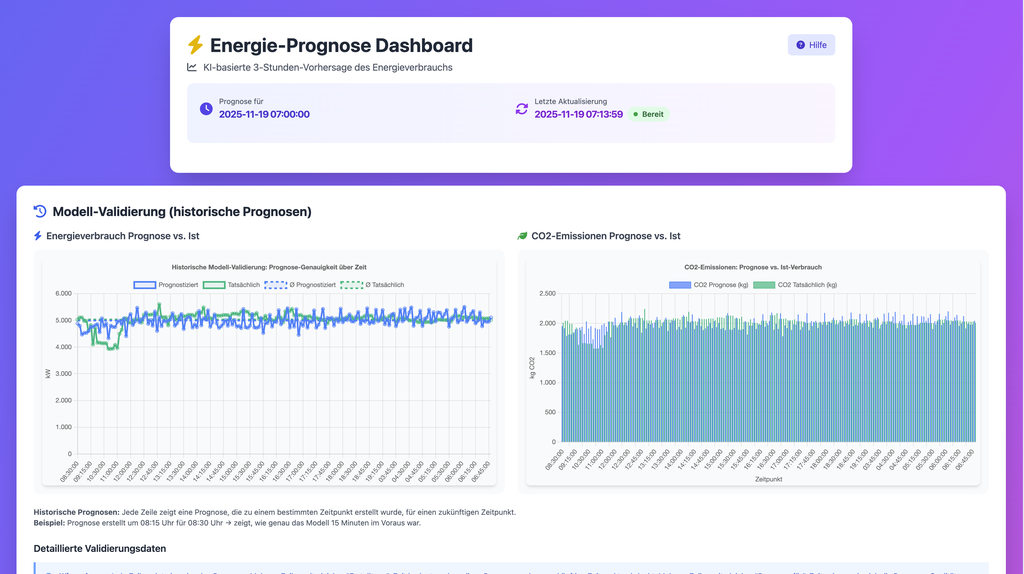Toggle CO2 Prognose (kg) legend entry

click(x=709, y=285)
